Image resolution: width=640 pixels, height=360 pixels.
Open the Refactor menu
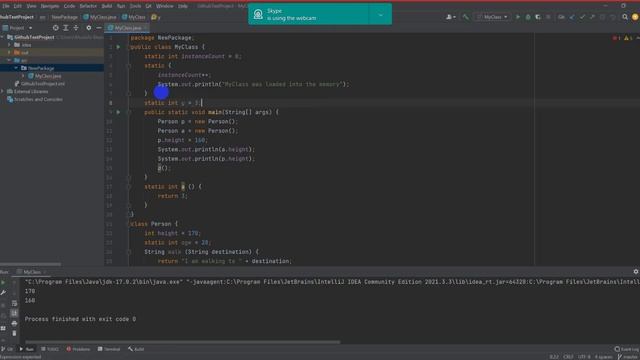pos(88,6)
